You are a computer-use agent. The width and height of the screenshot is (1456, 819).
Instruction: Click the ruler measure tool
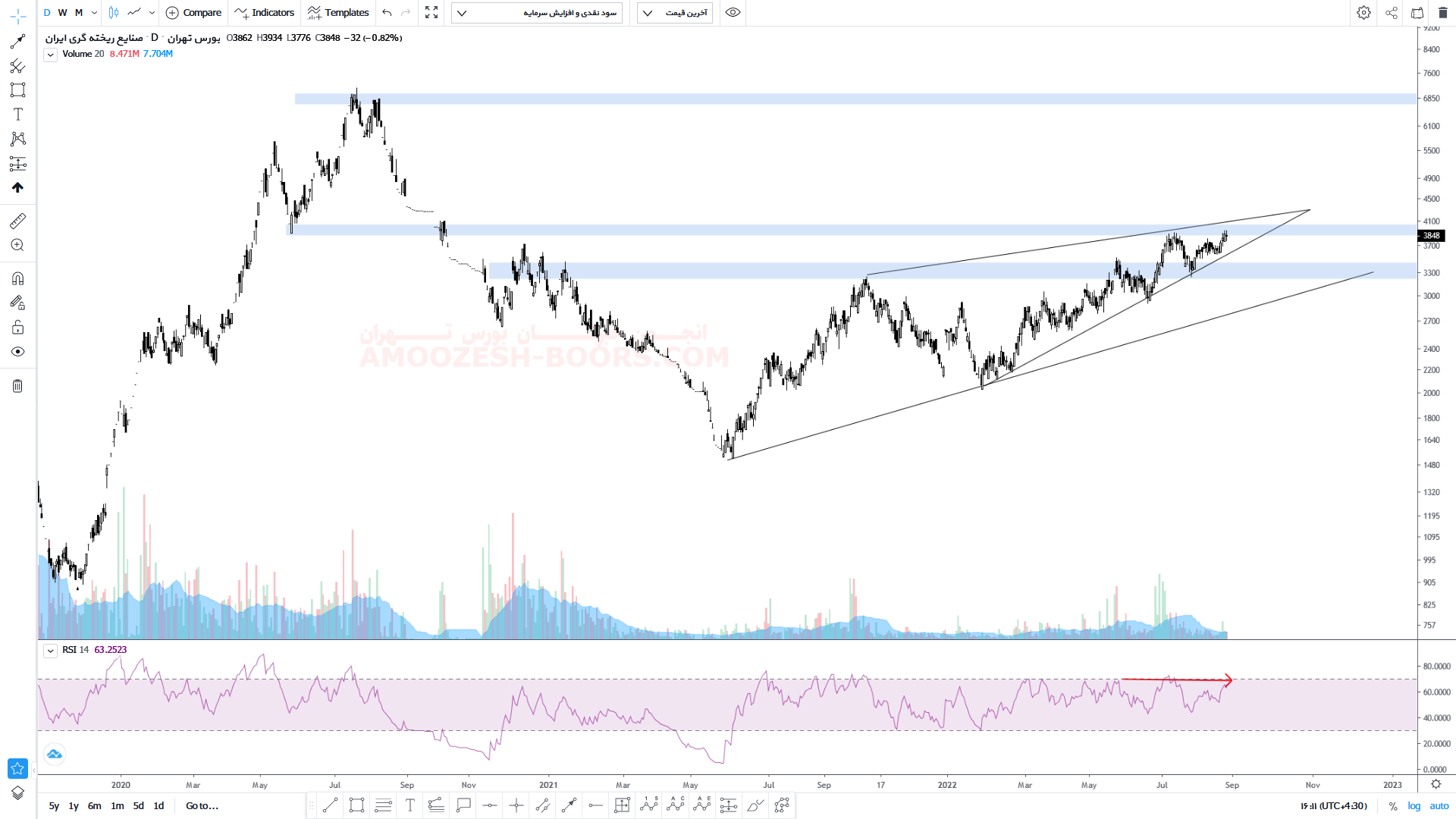pos(17,221)
